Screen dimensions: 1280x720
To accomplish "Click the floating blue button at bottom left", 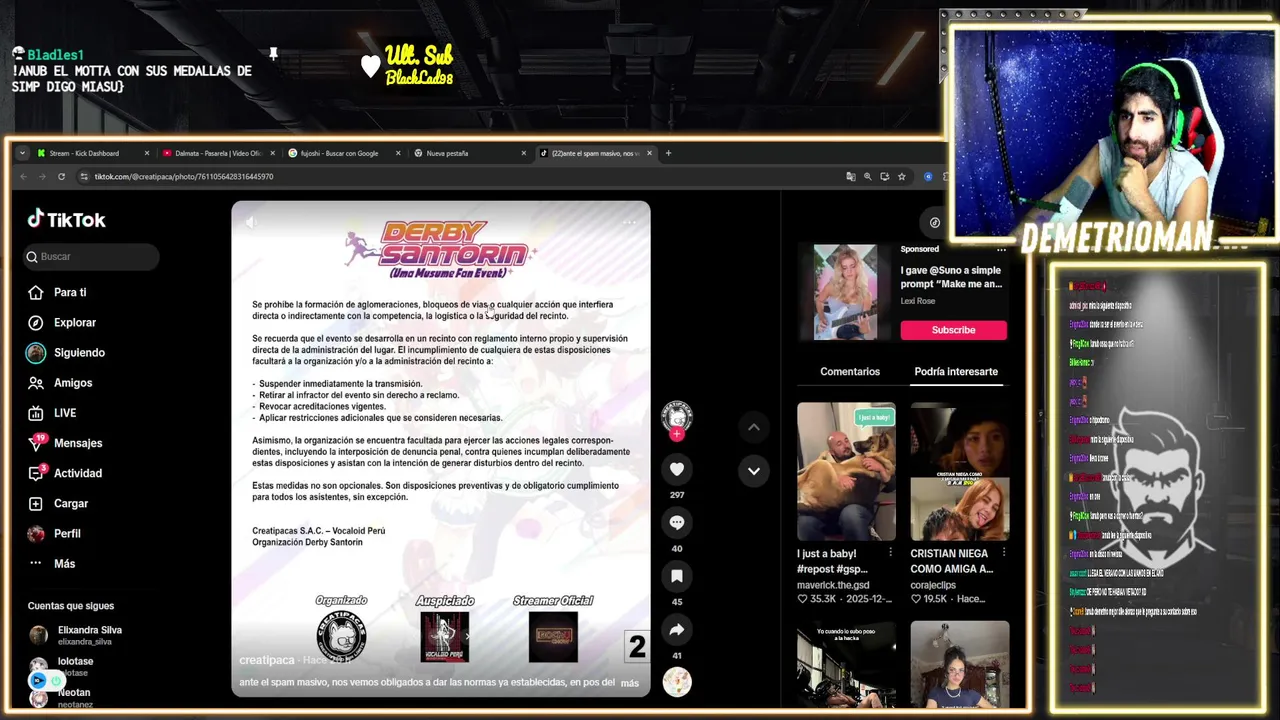I will [x=38, y=680].
